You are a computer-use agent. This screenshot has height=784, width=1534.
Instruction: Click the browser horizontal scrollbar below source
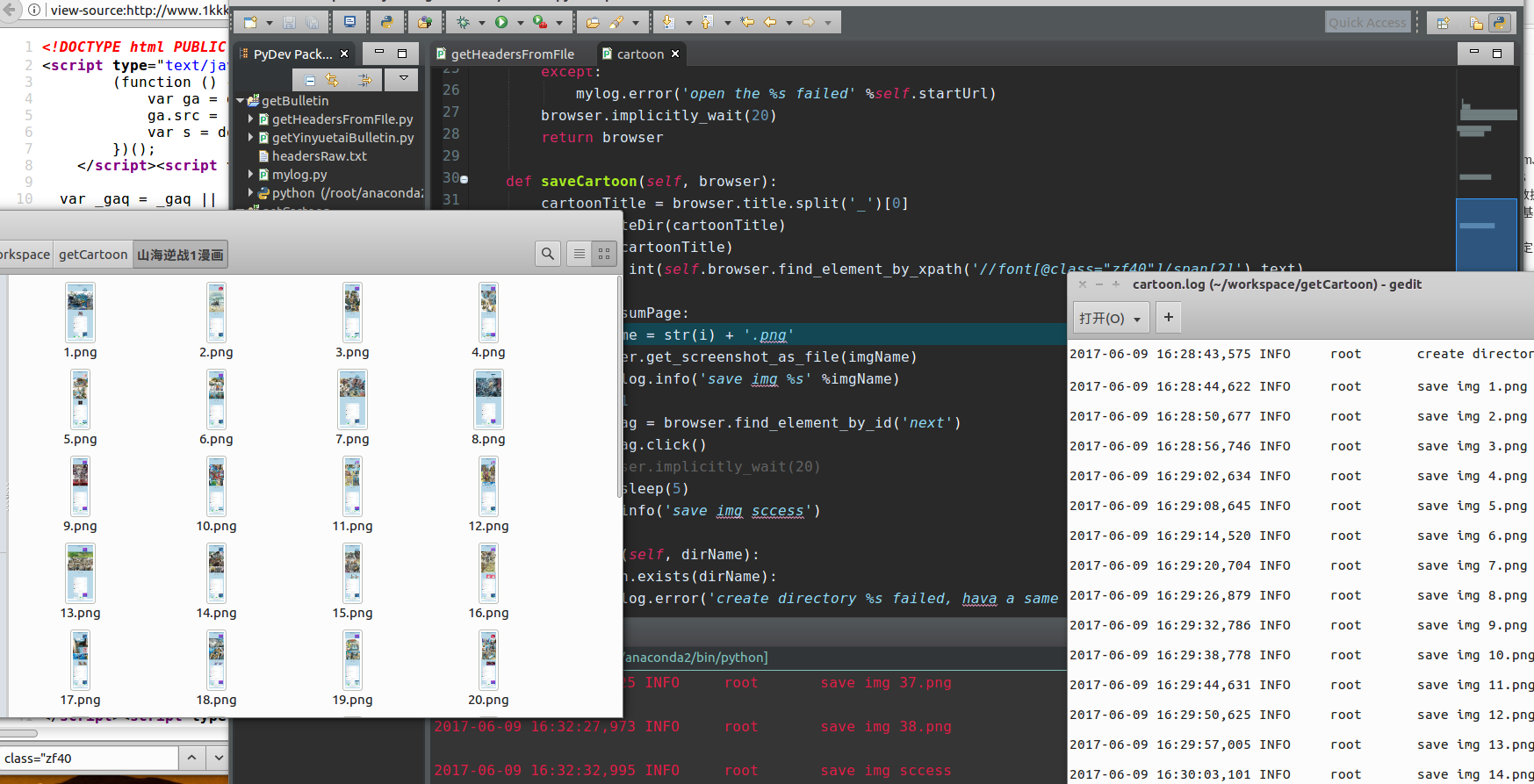pos(18,733)
